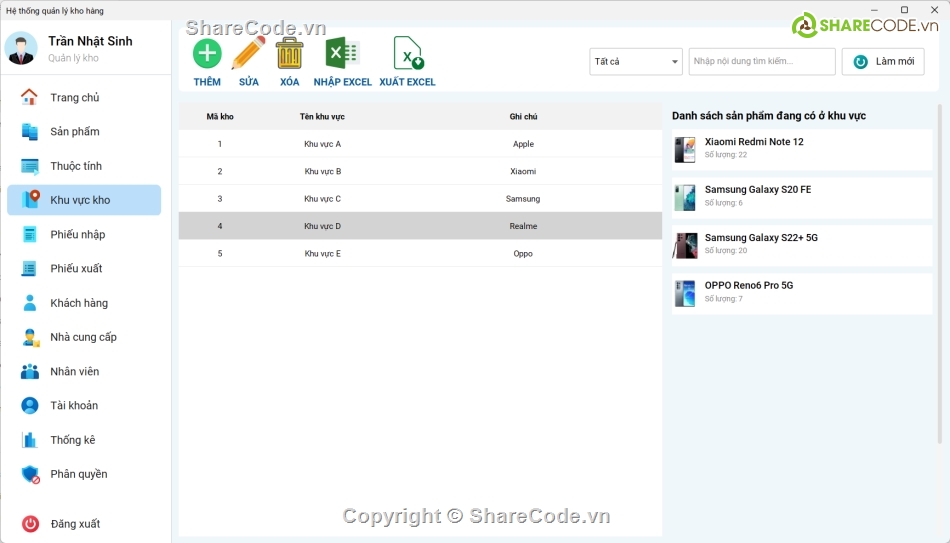Click the Tên khu vực column header

tap(322, 117)
